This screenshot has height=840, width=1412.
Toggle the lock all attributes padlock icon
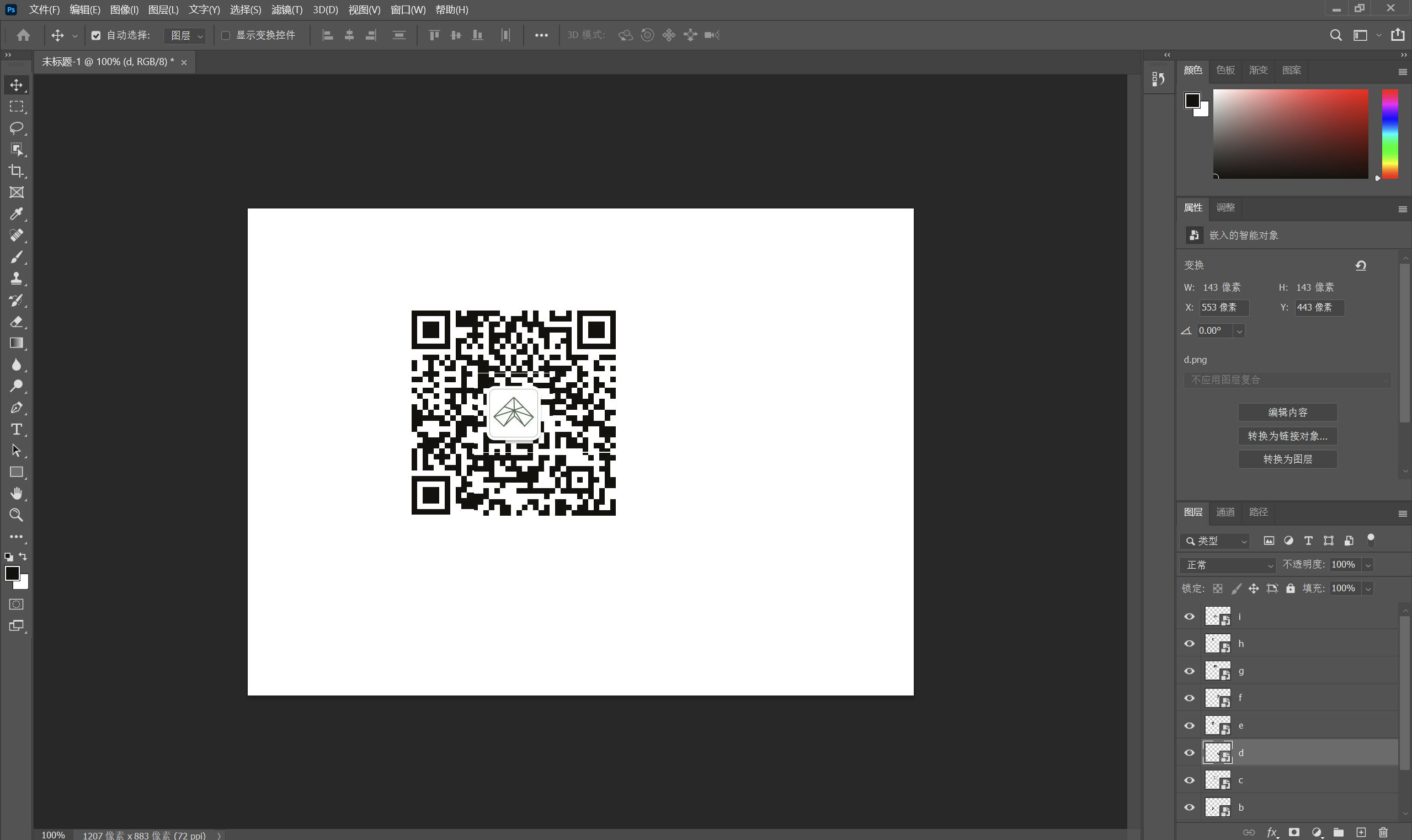[x=1290, y=588]
